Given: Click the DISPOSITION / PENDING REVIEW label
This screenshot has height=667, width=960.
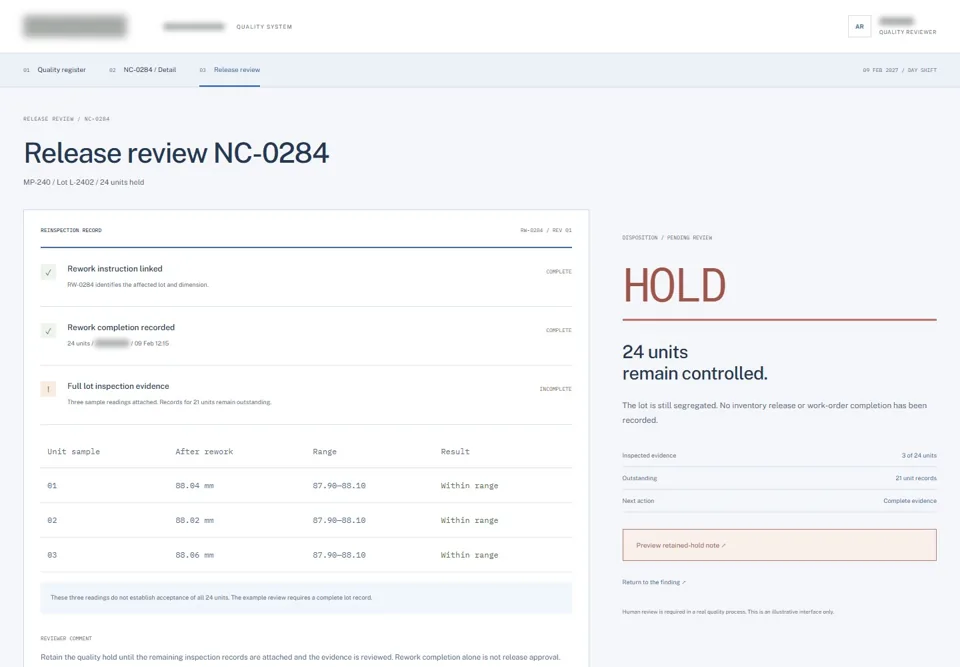Looking at the screenshot, I should (x=667, y=238).
